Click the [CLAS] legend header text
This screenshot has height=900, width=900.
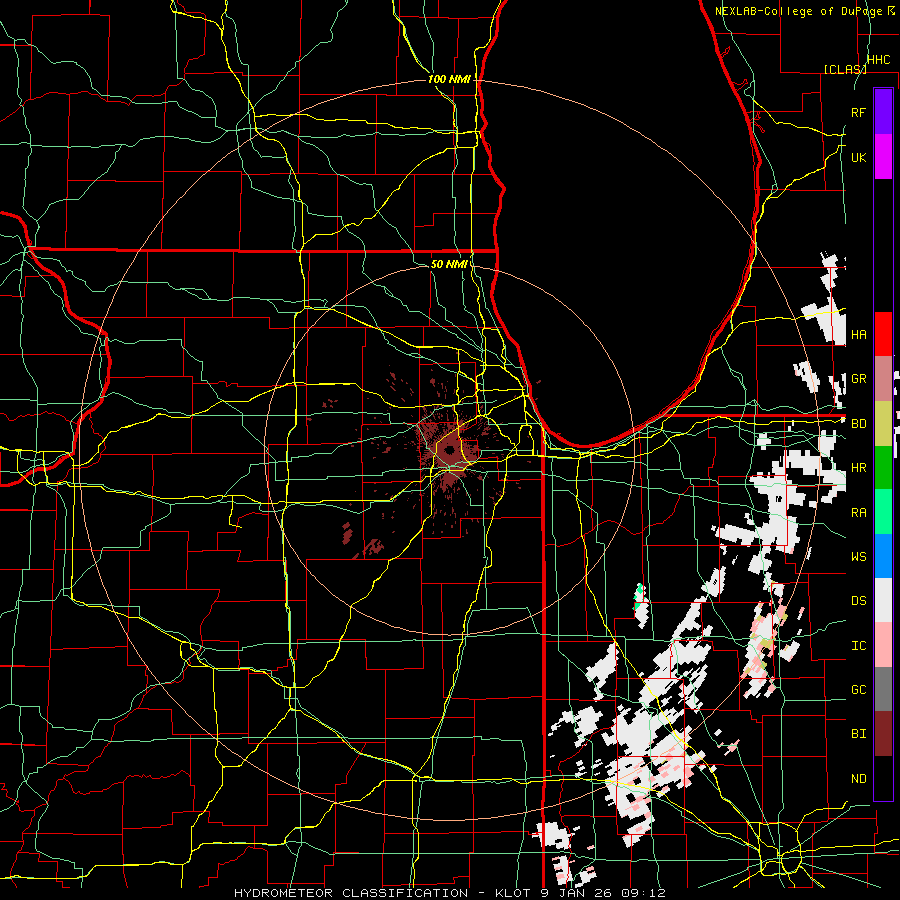[x=845, y=69]
